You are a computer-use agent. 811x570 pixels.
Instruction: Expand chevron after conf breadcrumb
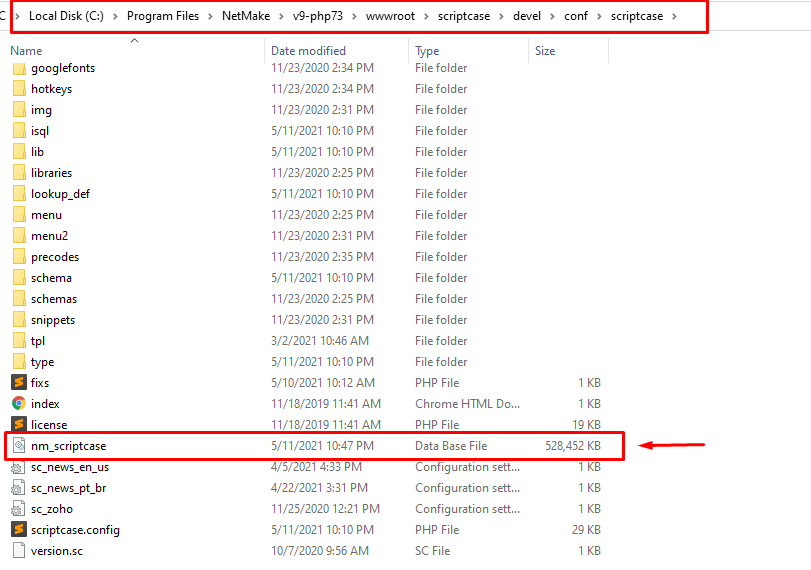[x=599, y=17]
